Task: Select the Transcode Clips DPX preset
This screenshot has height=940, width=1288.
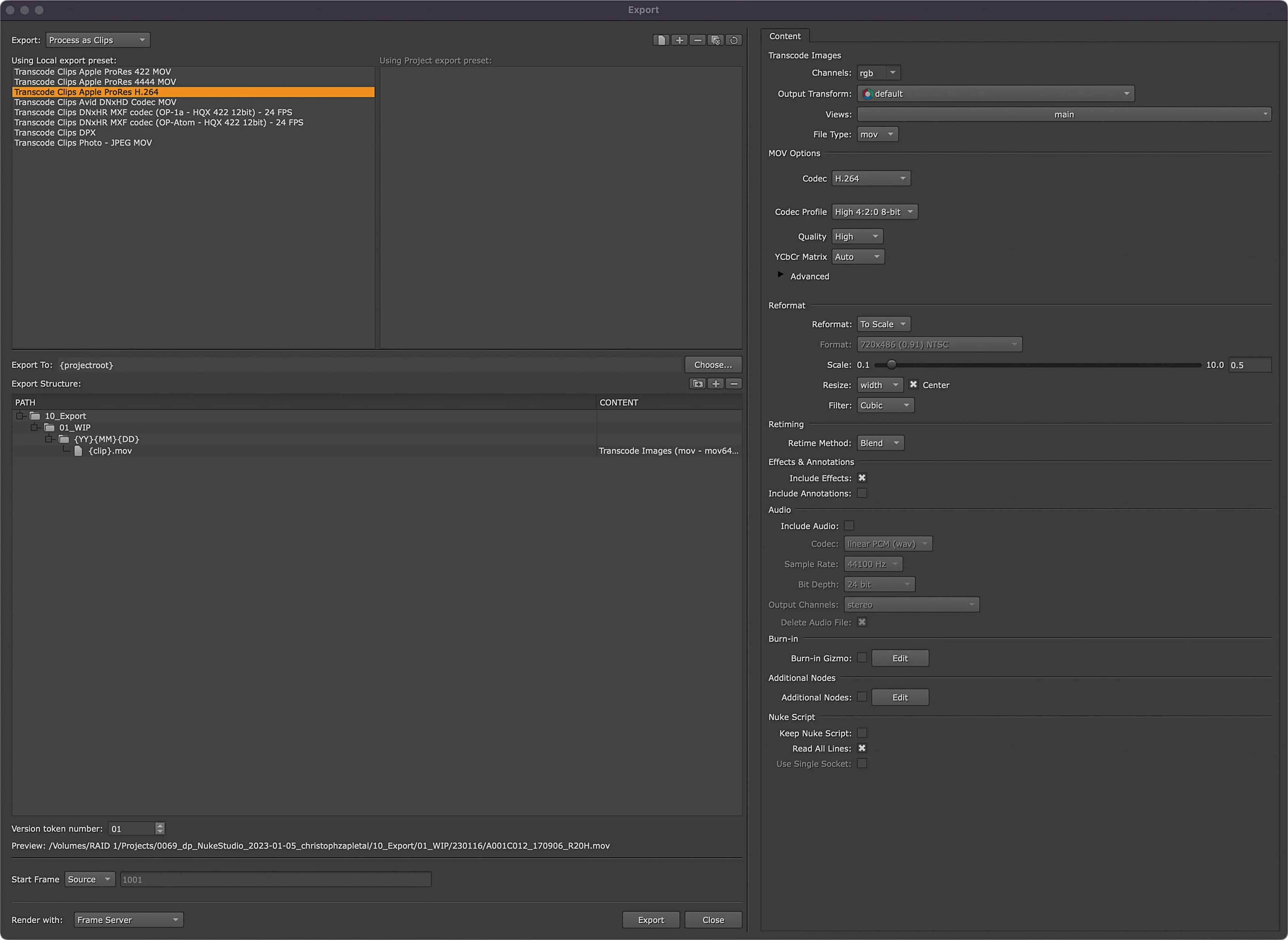Action: [x=55, y=133]
